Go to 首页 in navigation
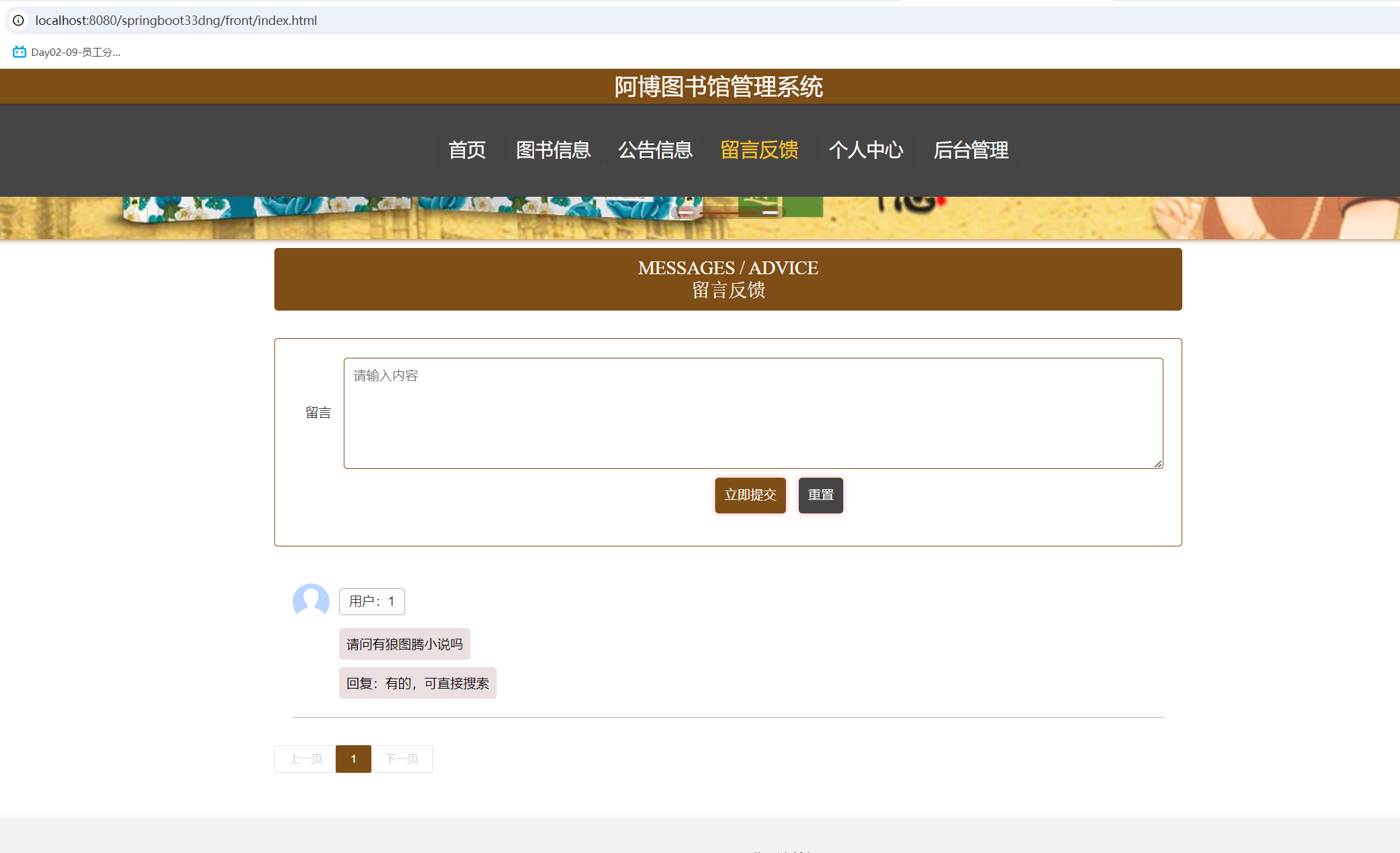Image resolution: width=1400 pixels, height=853 pixels. click(x=466, y=150)
